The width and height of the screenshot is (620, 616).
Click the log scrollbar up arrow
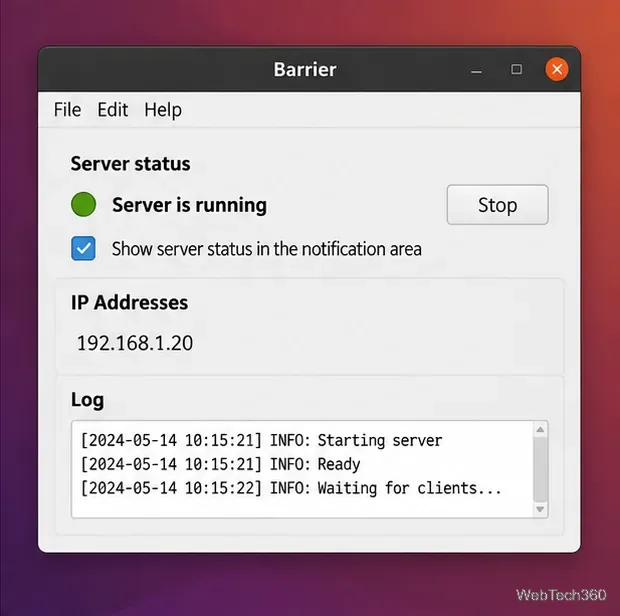pos(540,429)
